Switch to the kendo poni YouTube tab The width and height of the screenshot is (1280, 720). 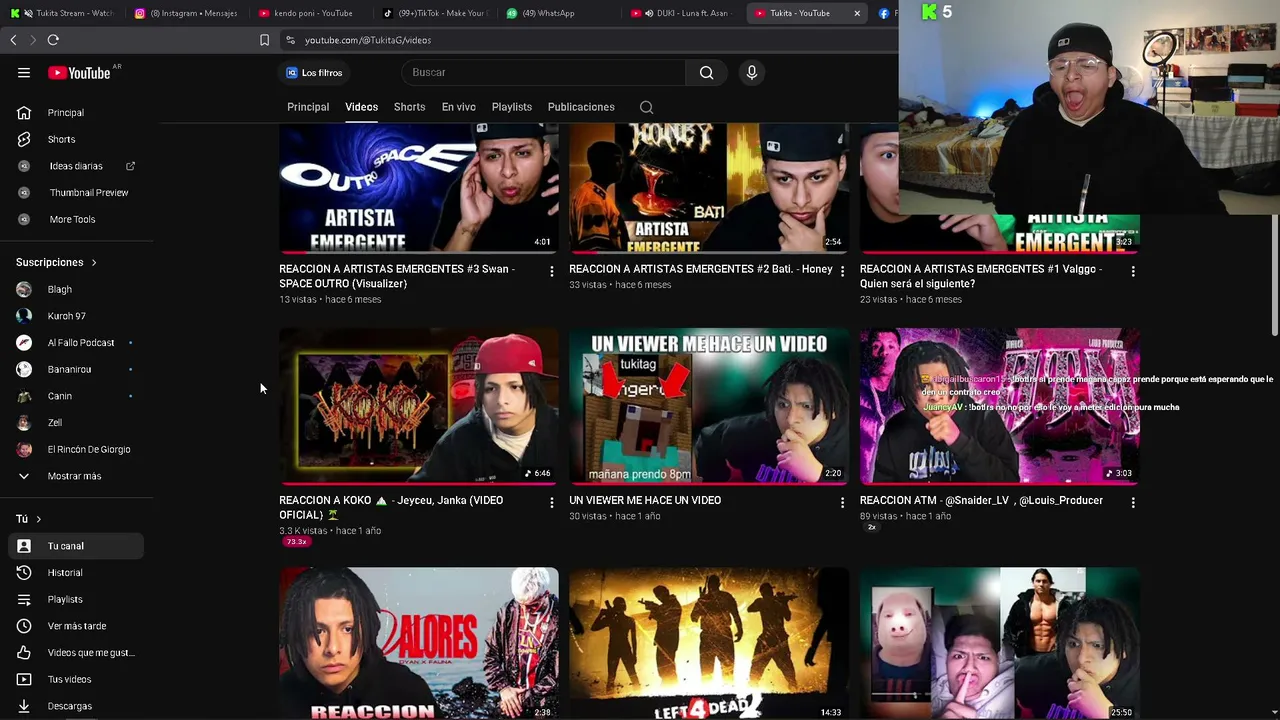pyautogui.click(x=310, y=13)
